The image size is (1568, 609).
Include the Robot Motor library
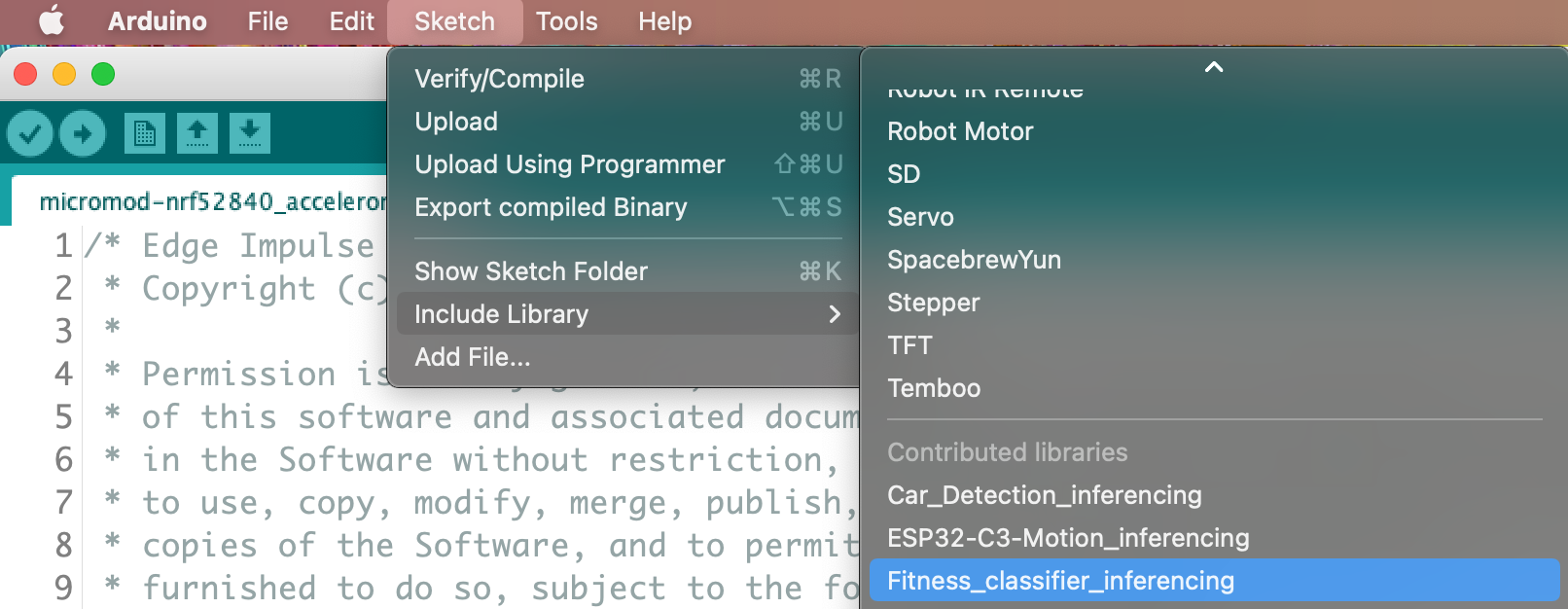pos(1214,131)
